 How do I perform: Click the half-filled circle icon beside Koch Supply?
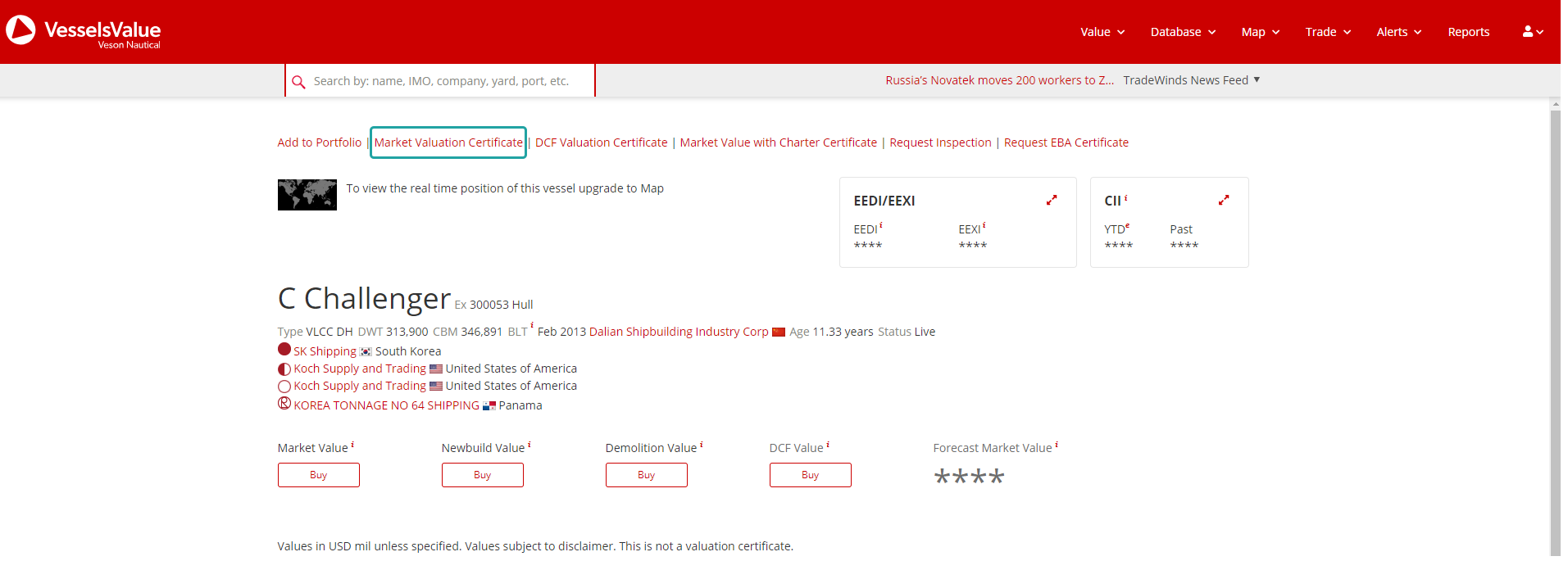pos(284,369)
